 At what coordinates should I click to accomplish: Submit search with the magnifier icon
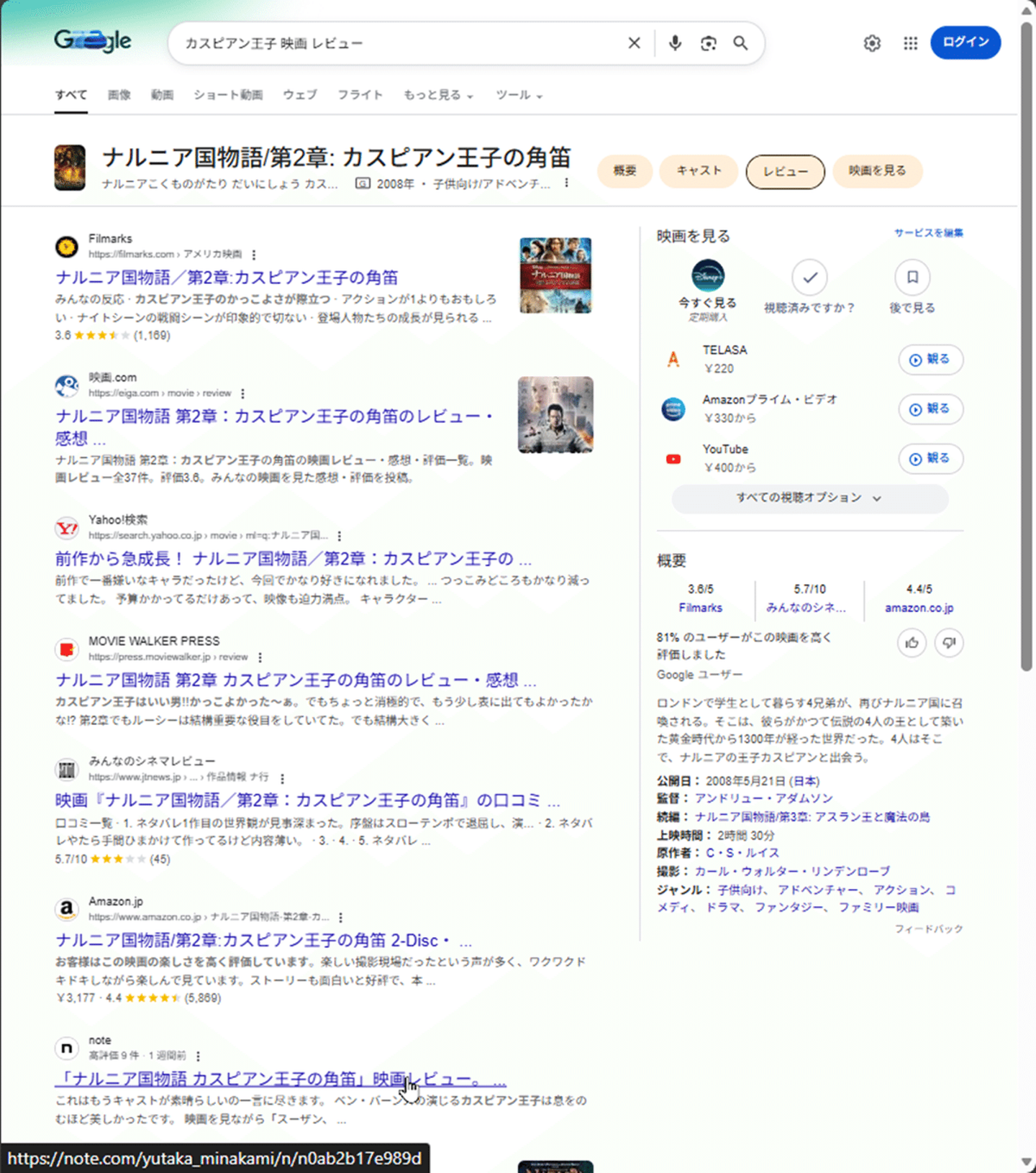click(740, 43)
